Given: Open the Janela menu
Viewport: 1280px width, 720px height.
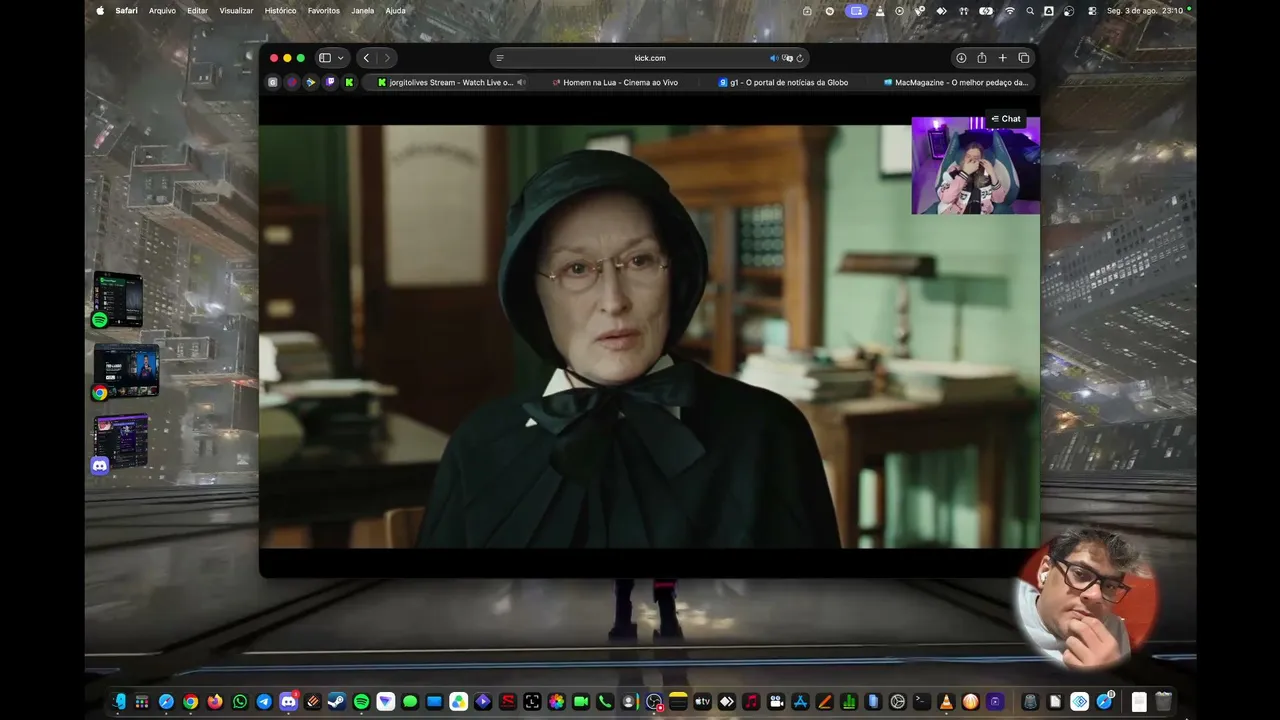Looking at the screenshot, I should click(x=363, y=11).
